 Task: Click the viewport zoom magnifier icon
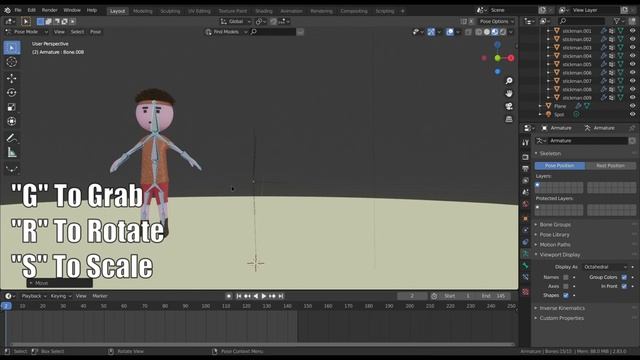509,81
